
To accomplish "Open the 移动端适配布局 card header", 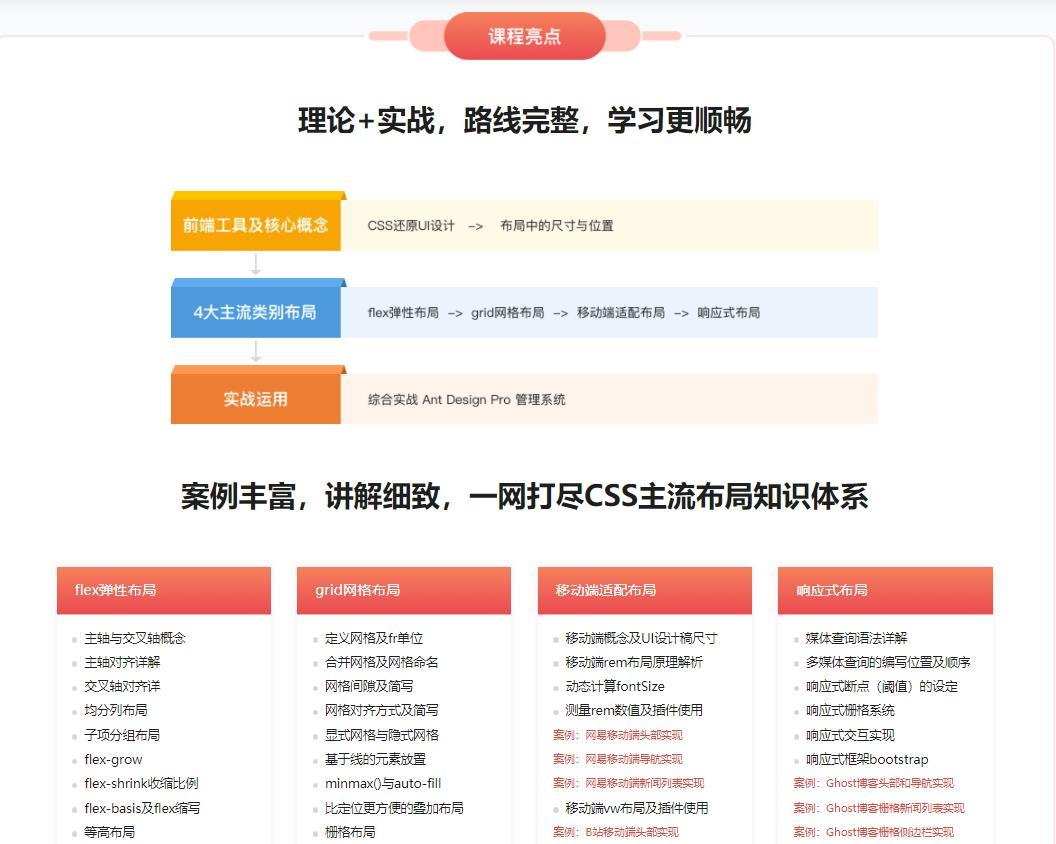I will tap(644, 590).
